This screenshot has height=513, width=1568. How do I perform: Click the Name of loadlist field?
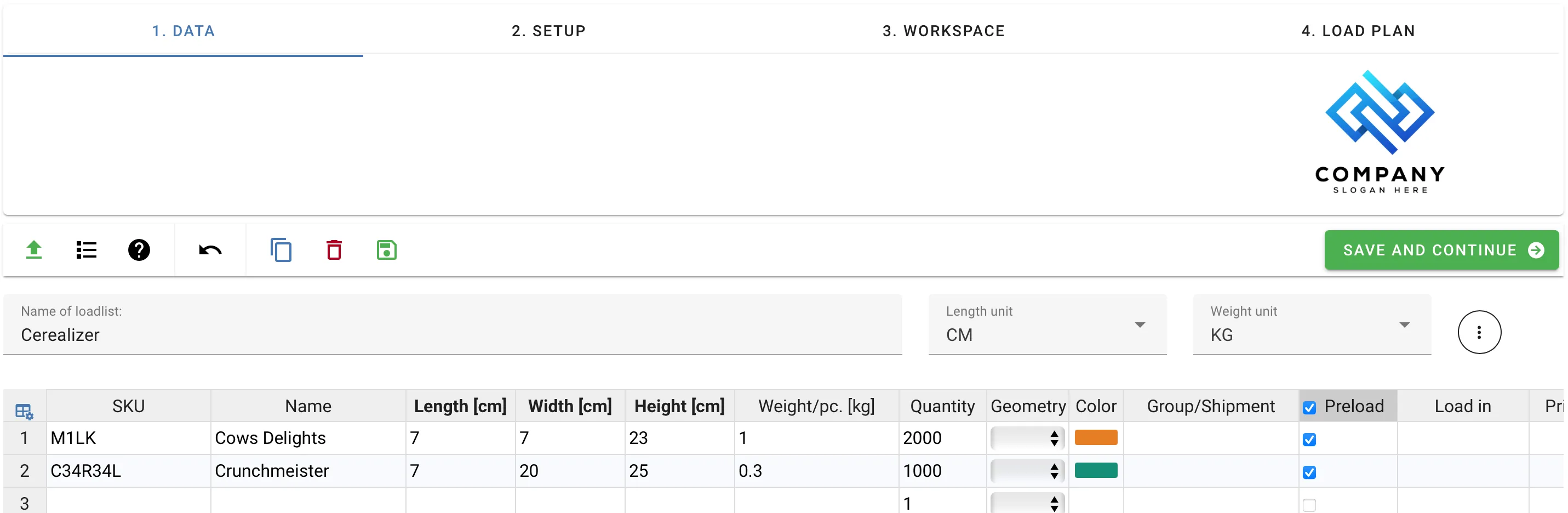coord(451,334)
